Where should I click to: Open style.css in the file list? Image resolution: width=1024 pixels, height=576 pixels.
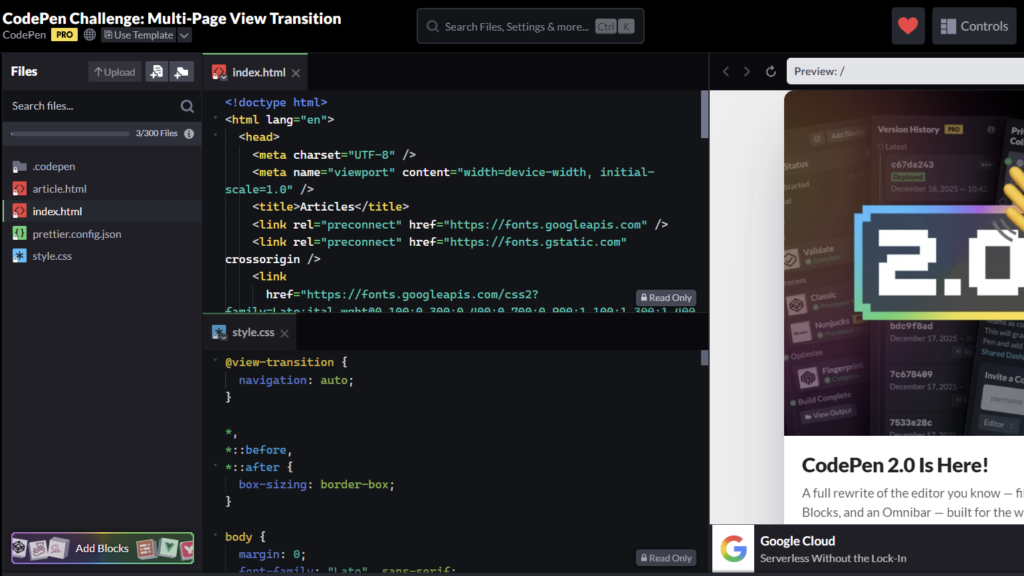coord(102,256)
